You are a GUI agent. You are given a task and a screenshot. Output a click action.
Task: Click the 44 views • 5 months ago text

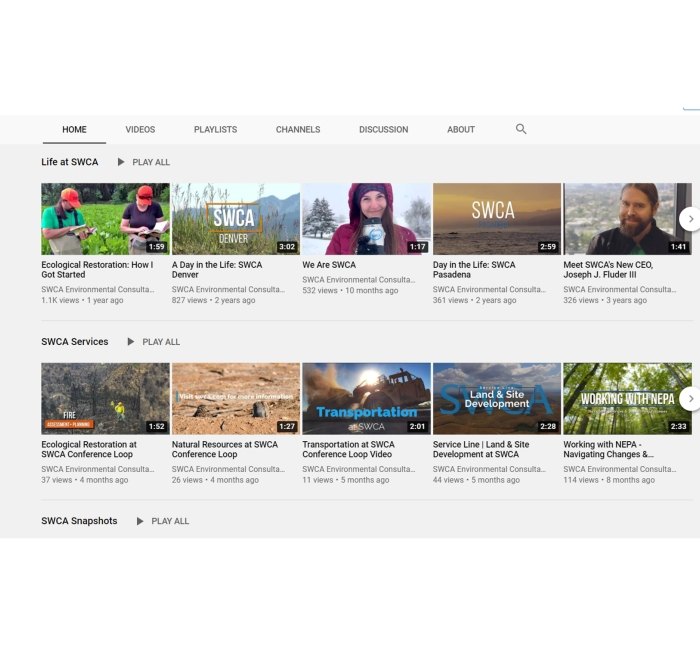click(x=476, y=479)
